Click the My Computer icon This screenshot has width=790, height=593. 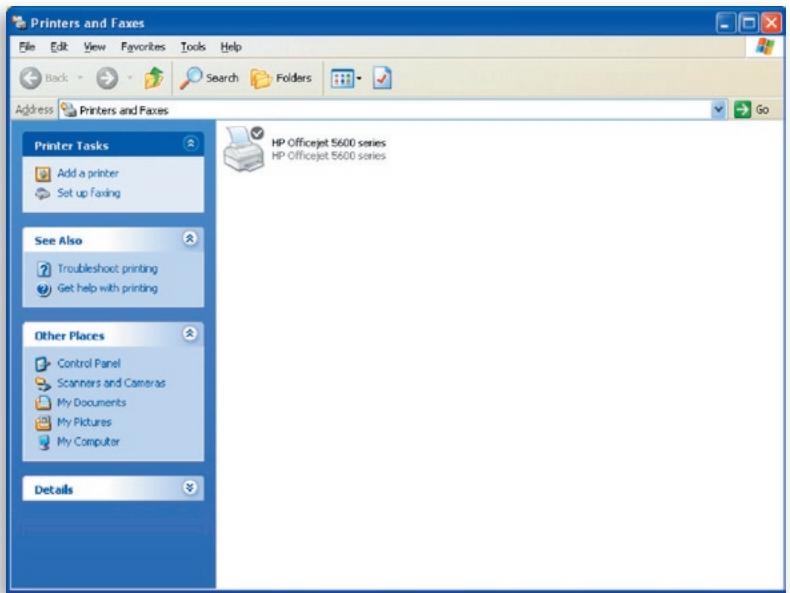pos(44,442)
